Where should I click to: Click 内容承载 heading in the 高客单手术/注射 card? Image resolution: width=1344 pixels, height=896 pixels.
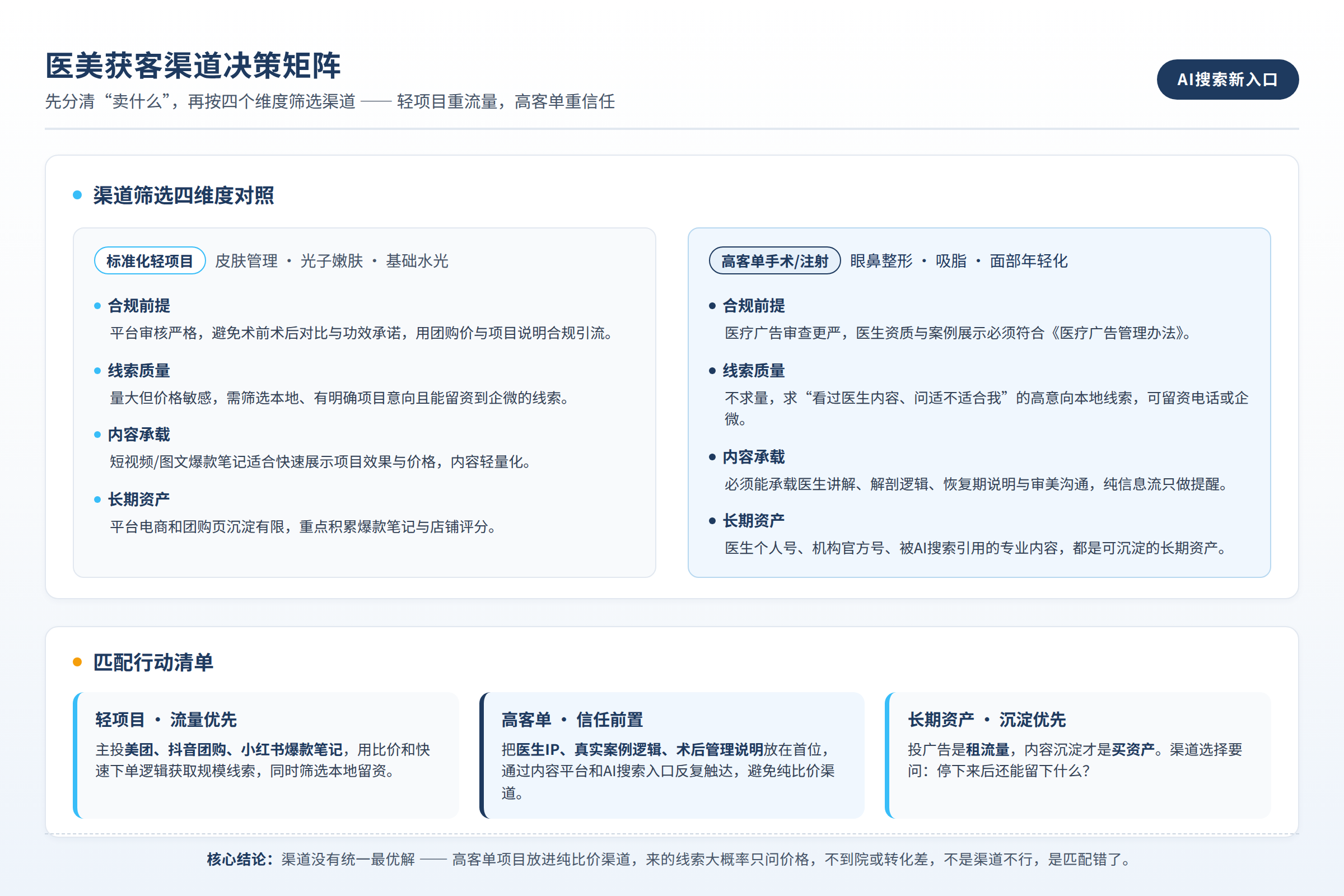[x=754, y=457]
